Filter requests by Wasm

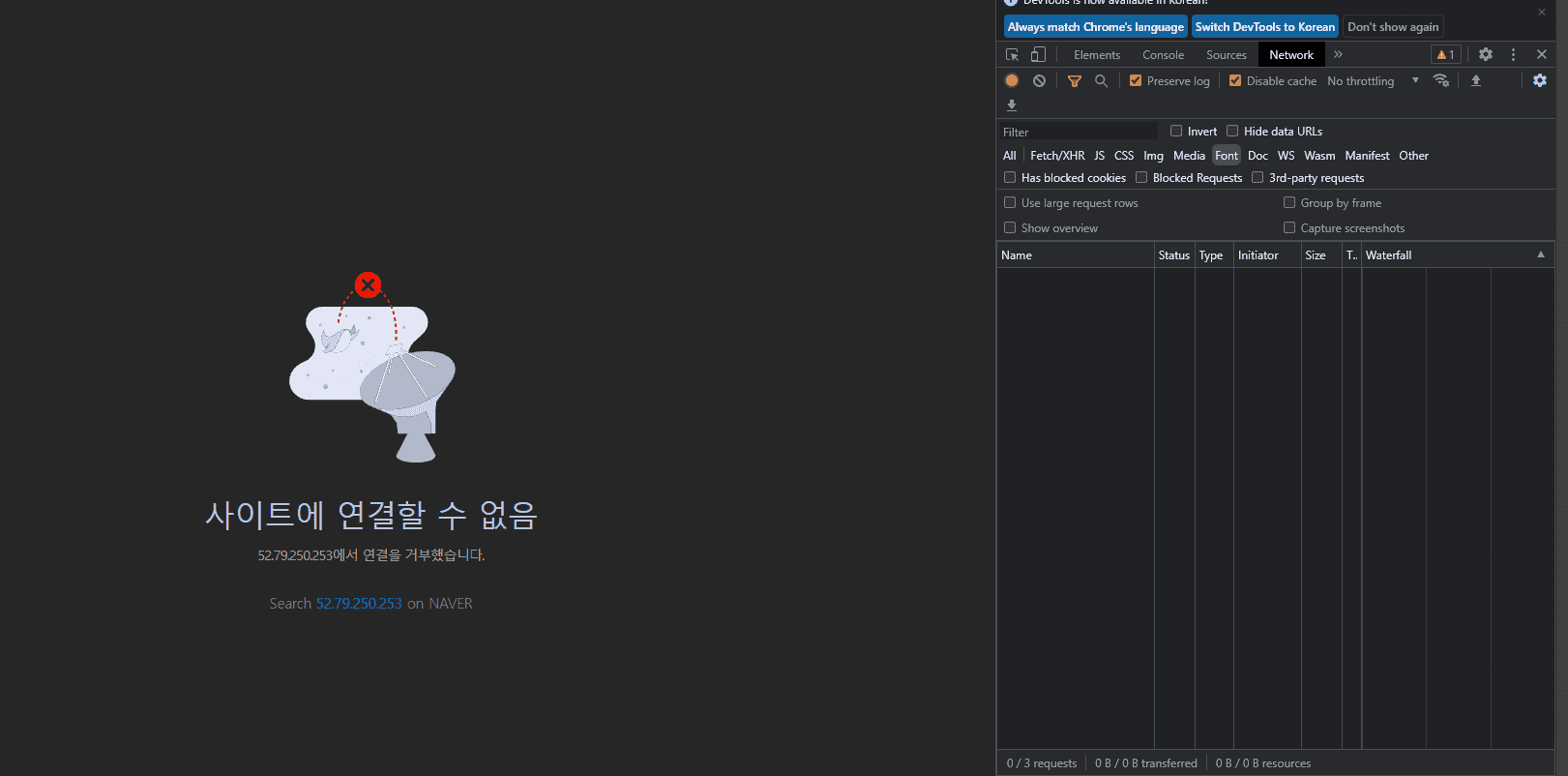1319,156
